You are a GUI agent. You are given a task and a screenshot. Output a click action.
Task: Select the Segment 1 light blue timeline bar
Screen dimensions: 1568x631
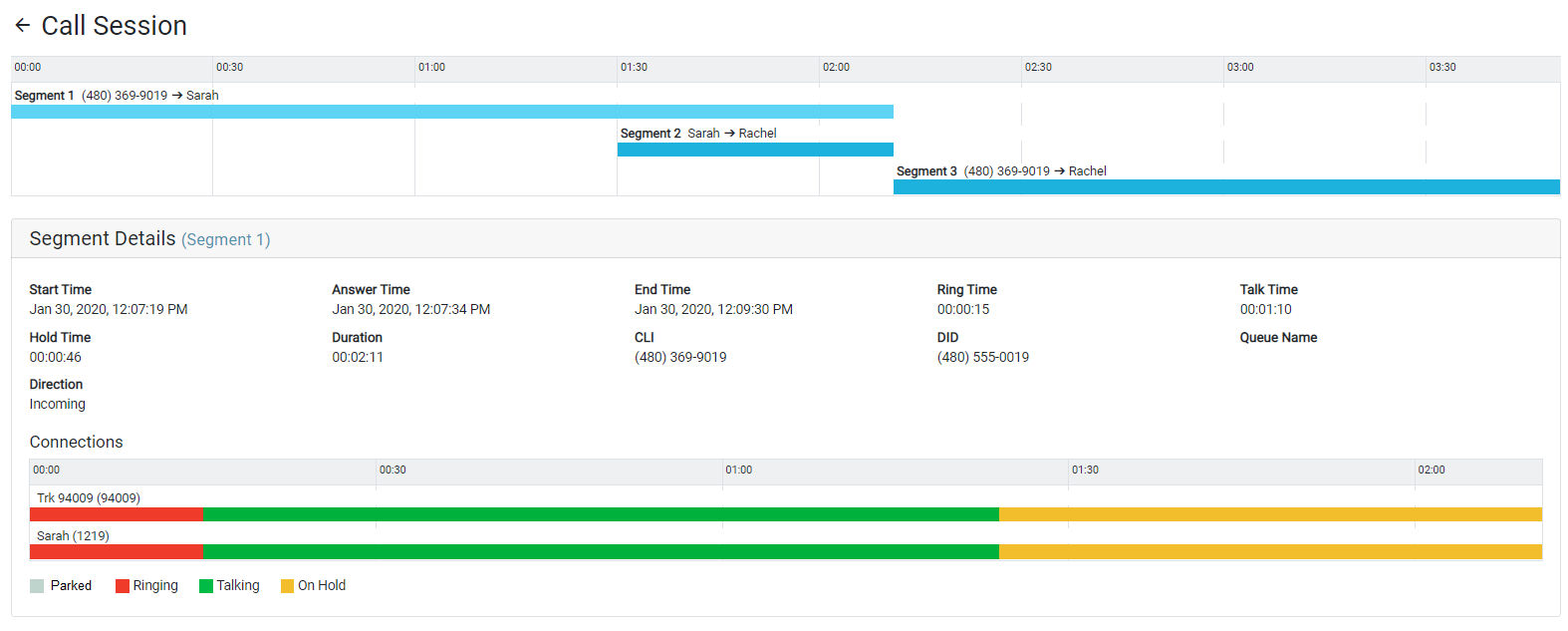pos(451,112)
